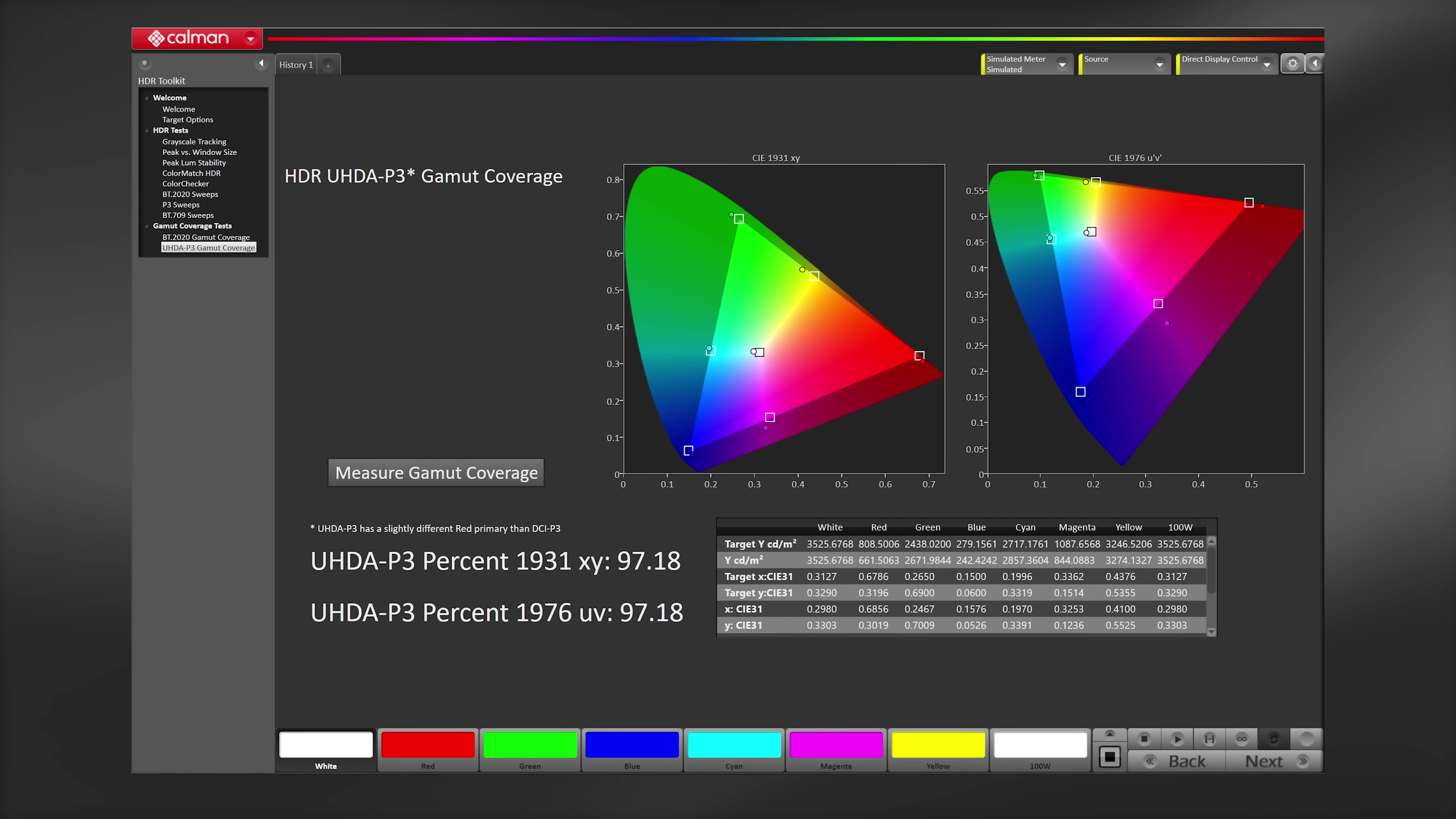
Task: Select the Magenta color patch
Action: click(836, 750)
